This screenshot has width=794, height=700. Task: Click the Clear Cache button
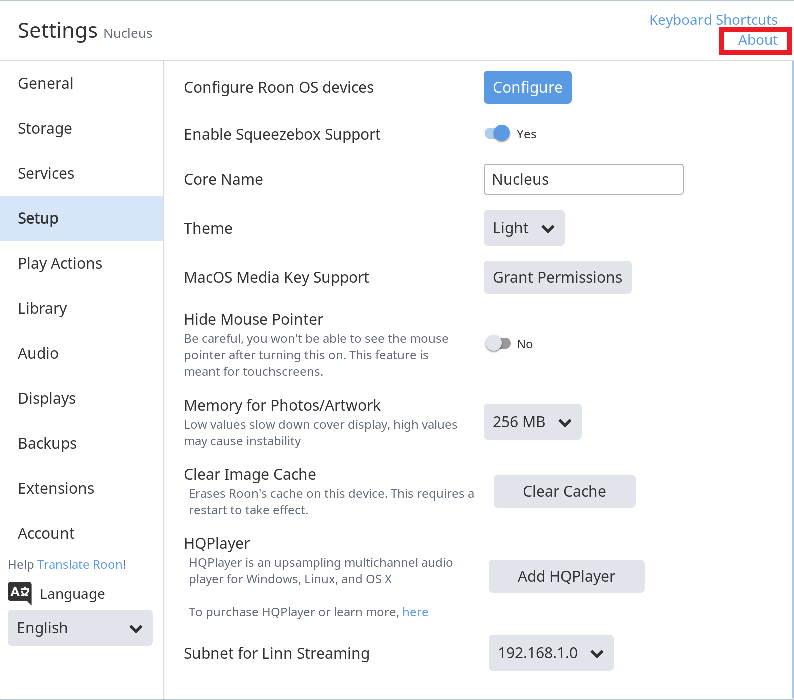[x=564, y=492]
